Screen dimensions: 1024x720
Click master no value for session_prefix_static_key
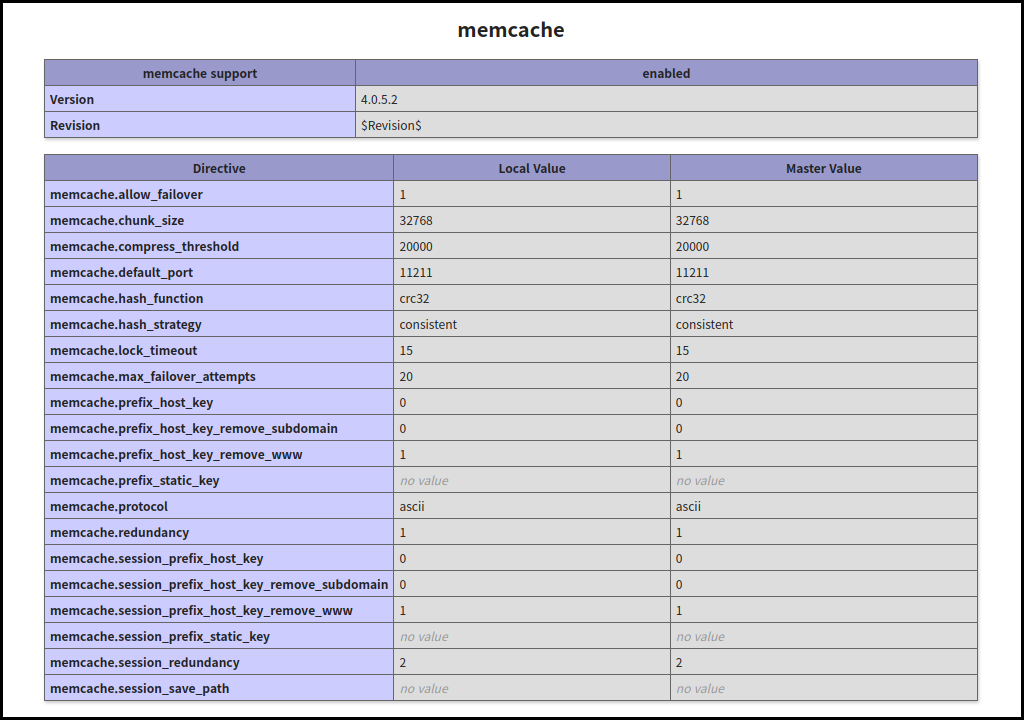pyautogui.click(x=700, y=636)
